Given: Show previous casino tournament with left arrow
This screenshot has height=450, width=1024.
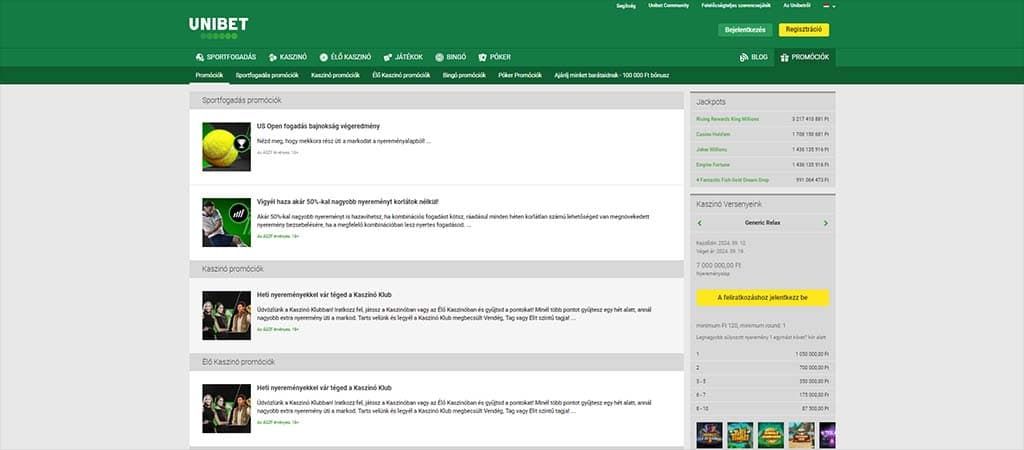Looking at the screenshot, I should click(700, 223).
